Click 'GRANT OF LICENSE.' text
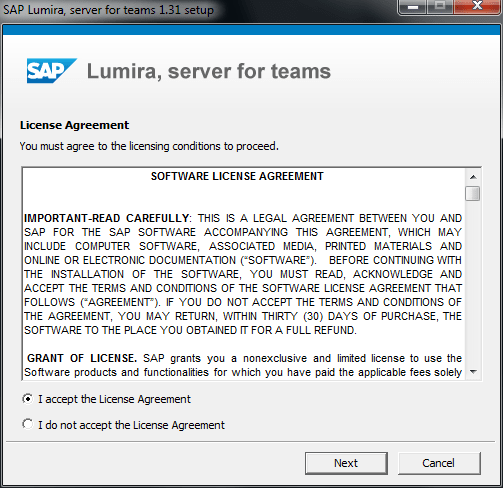The width and height of the screenshot is (503, 488). [x=82, y=358]
